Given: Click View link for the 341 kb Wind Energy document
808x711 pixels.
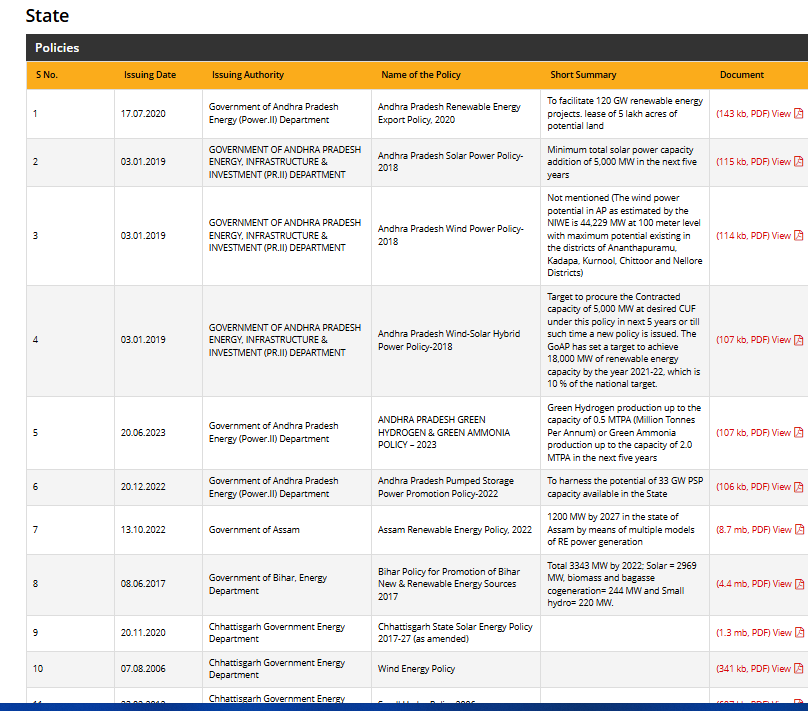Looking at the screenshot, I should (781, 669).
